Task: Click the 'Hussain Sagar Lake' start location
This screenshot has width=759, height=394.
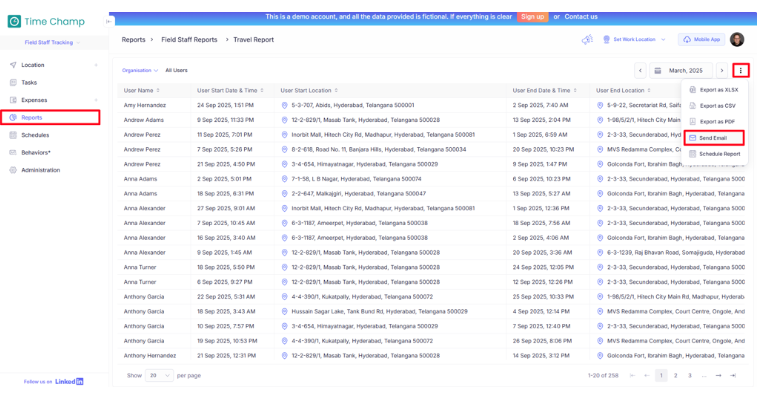Action: click(x=380, y=312)
